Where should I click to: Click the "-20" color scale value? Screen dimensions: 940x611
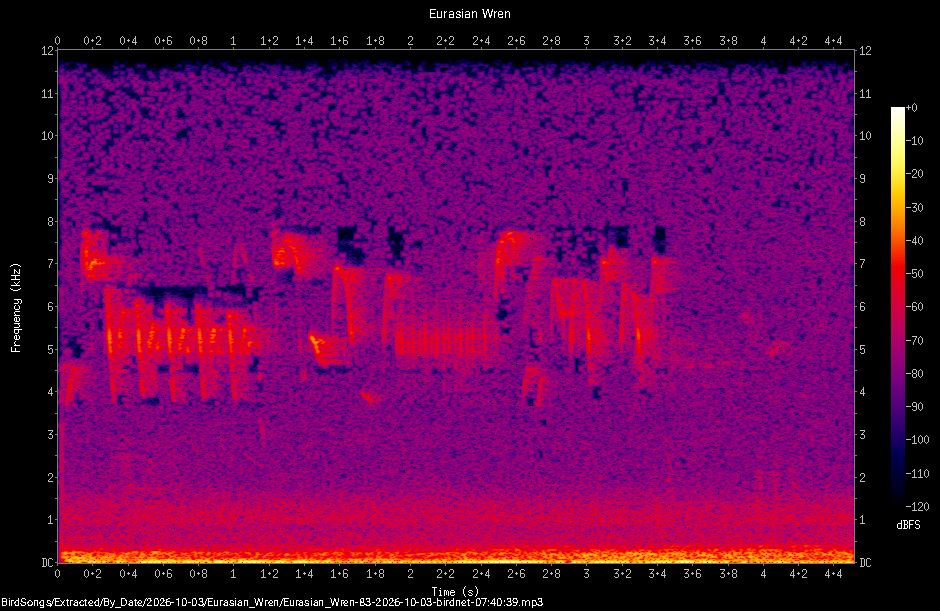[x=914, y=174]
